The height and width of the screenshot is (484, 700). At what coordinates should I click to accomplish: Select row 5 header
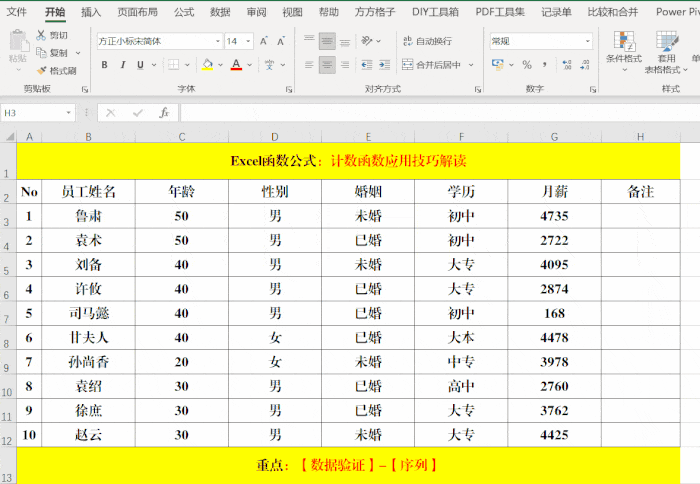tap(8, 265)
